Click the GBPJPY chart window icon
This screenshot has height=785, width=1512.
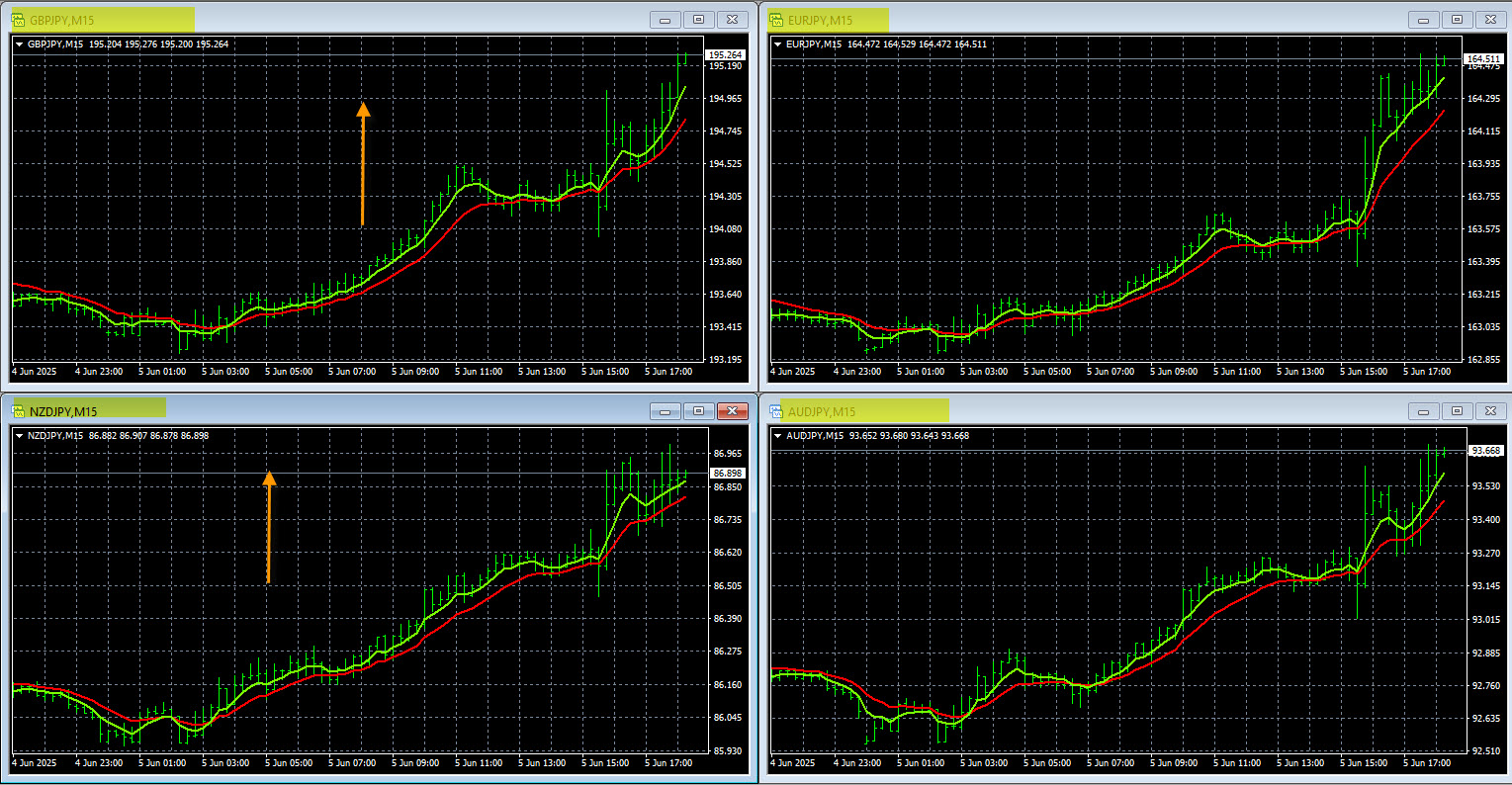(18, 19)
